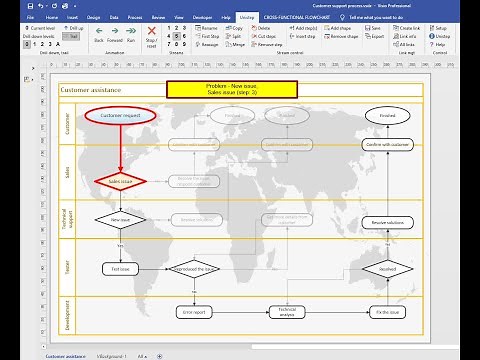Select the Fix the issue process box
The image size is (480, 360).
point(388,312)
